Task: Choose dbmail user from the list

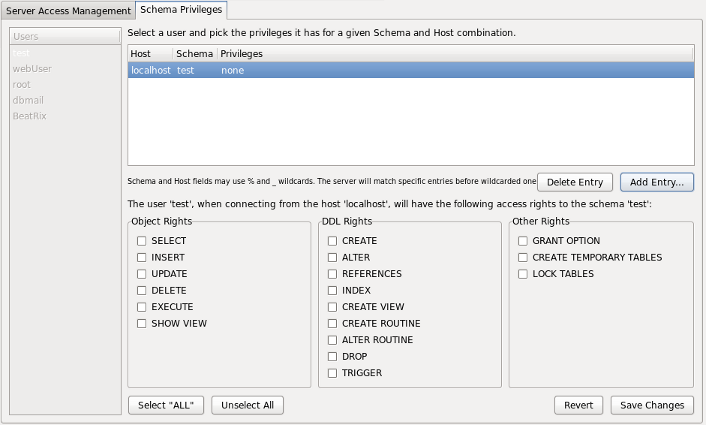Action: pos(28,100)
